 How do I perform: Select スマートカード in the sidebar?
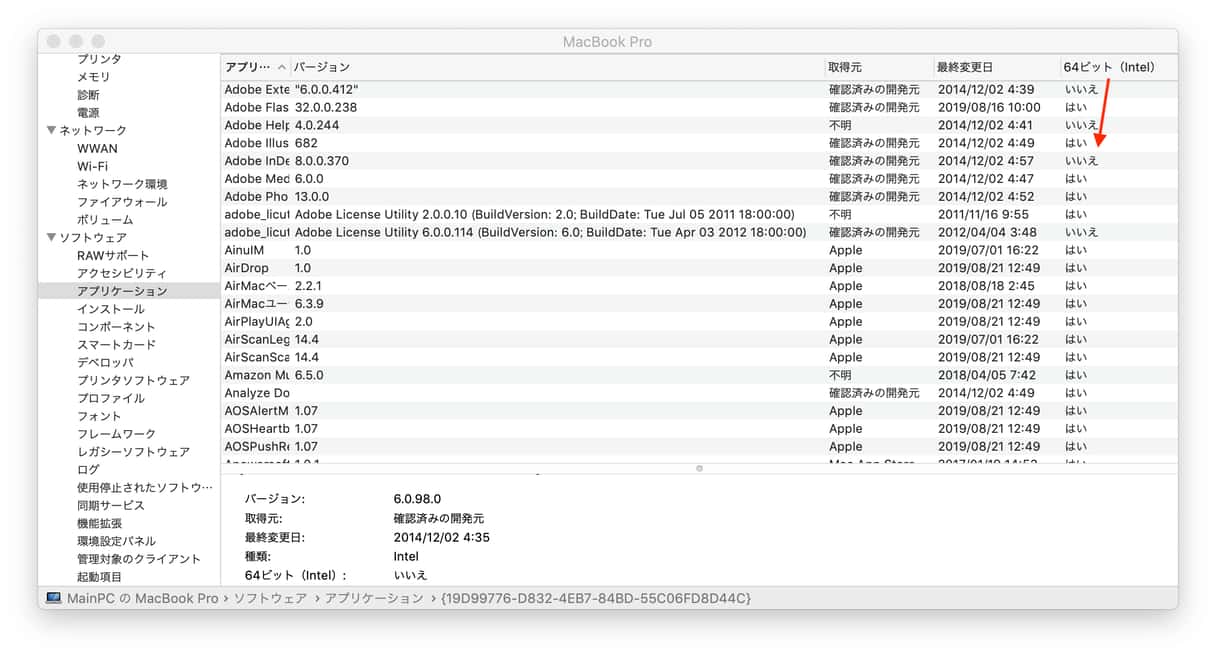click(116, 345)
